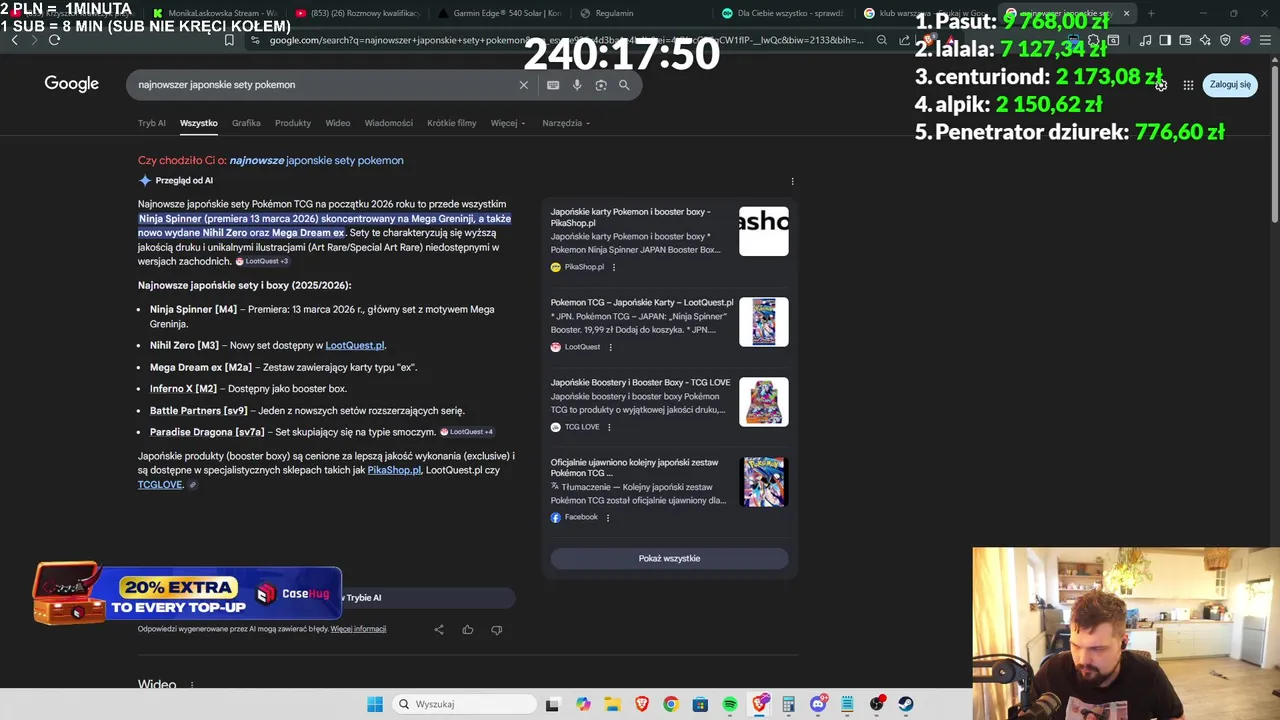Open the Google apps grid
1280x720 pixels.
1188,85
